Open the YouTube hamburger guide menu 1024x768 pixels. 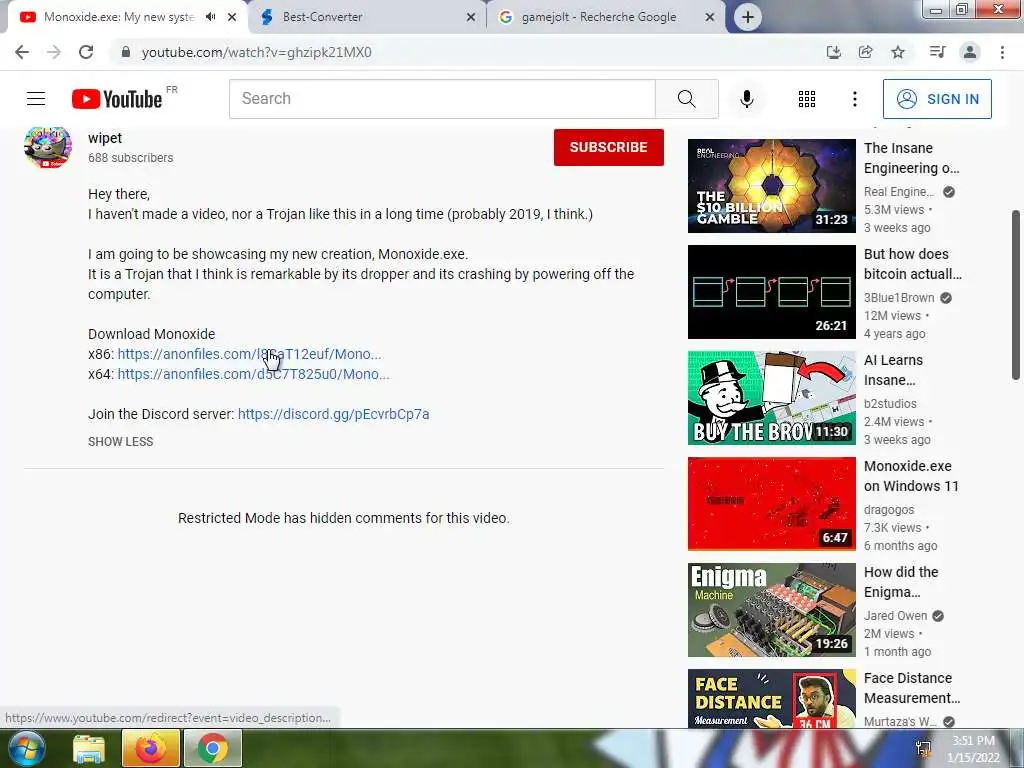(36, 99)
